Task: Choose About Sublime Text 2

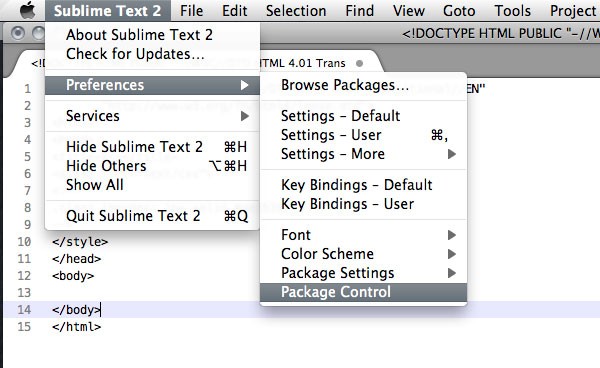Action: point(152,35)
